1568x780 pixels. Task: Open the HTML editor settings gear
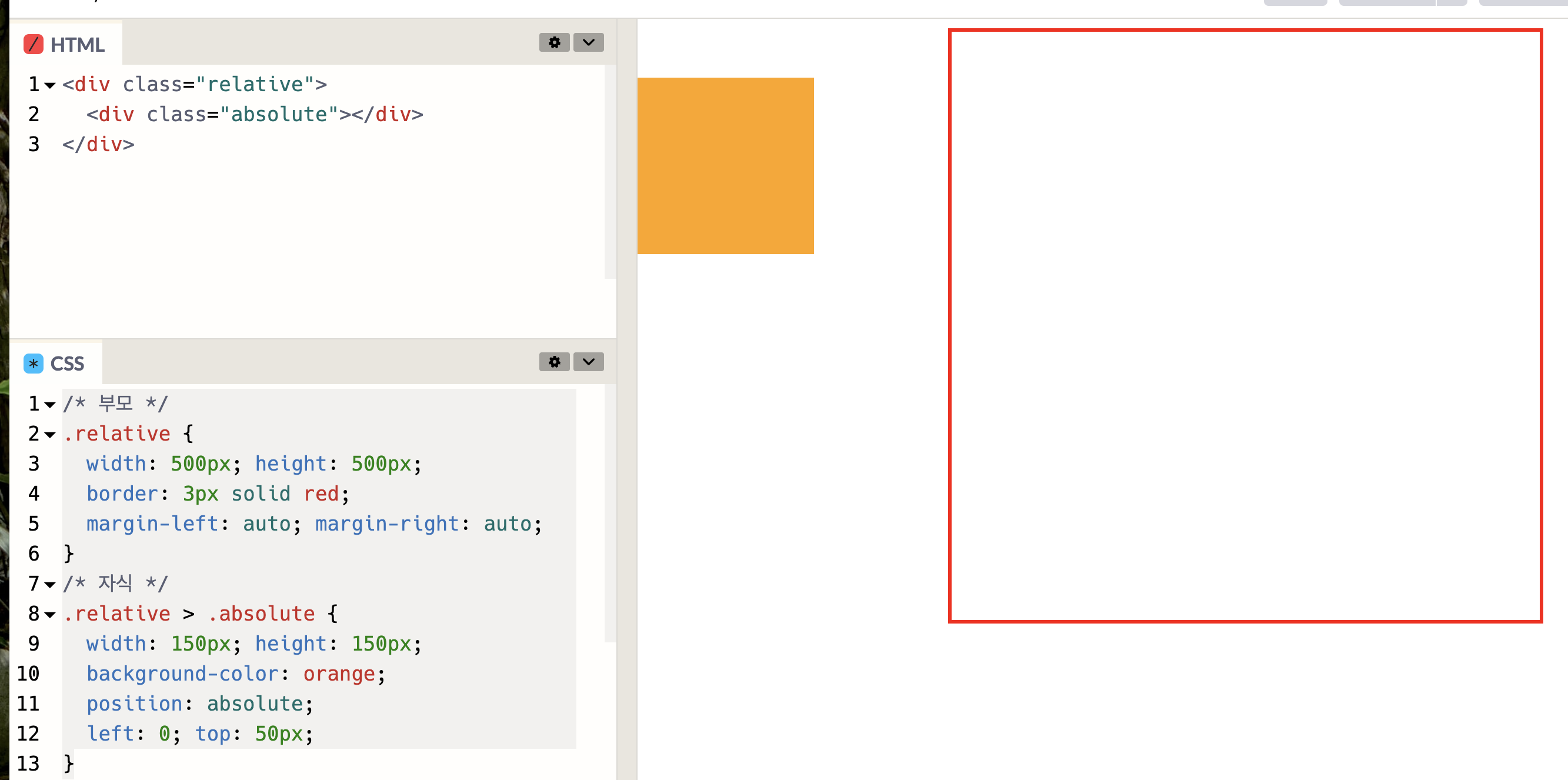click(554, 42)
